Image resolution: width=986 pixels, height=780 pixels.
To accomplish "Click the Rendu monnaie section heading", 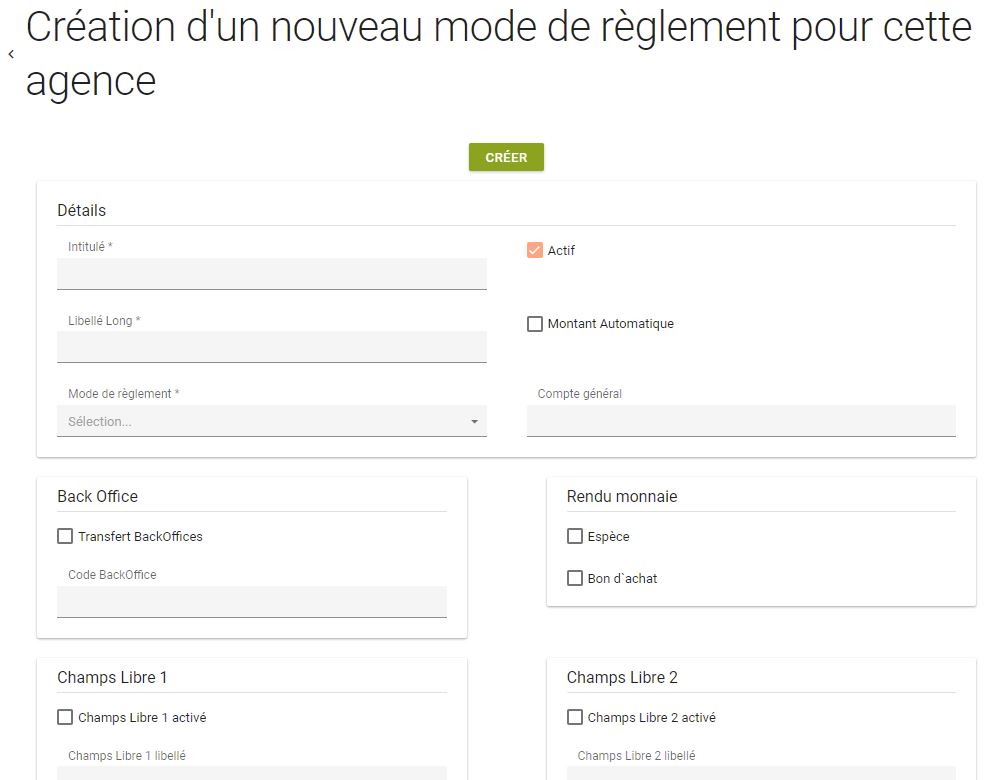I will (x=622, y=496).
